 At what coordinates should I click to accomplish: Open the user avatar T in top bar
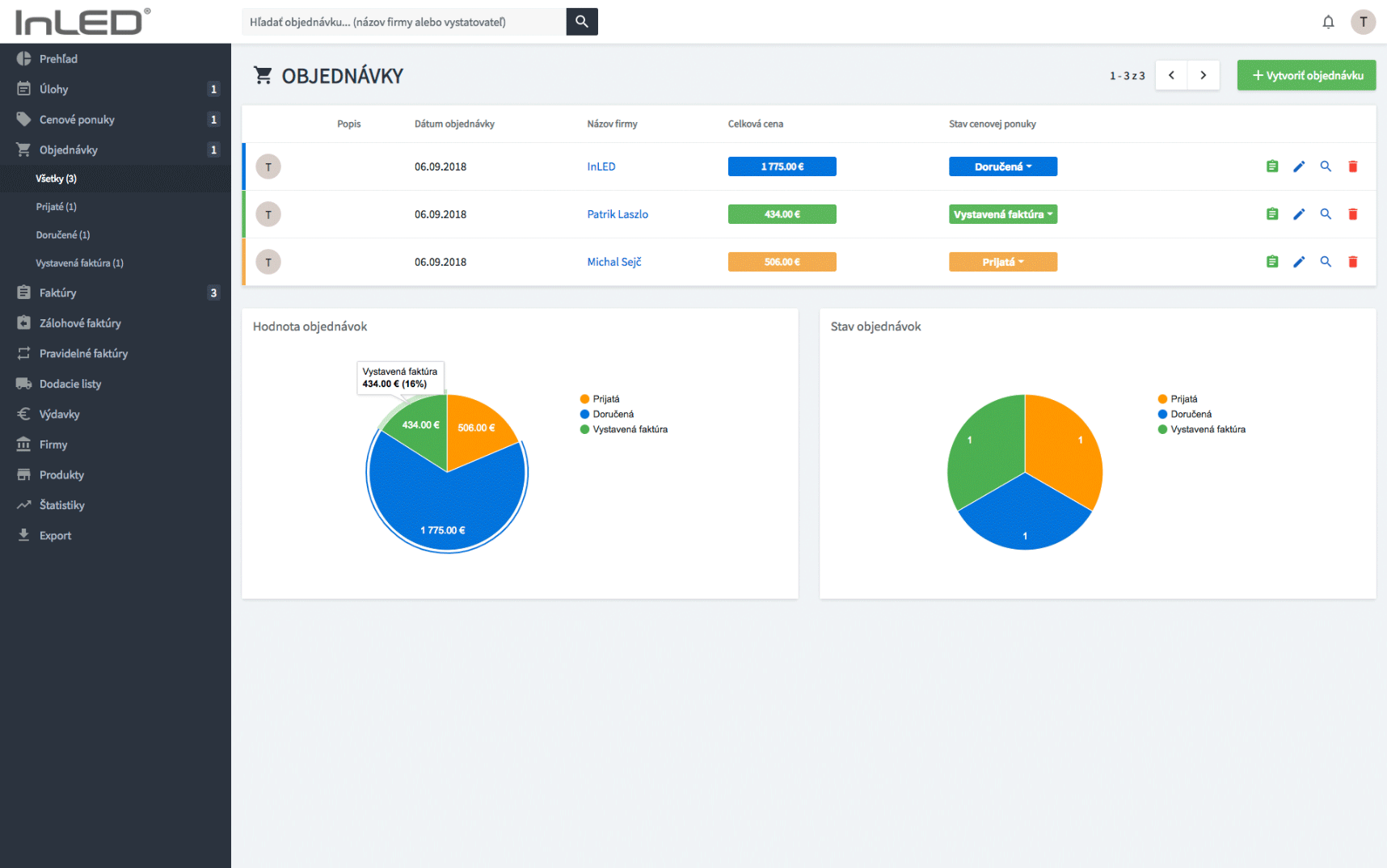1364,22
